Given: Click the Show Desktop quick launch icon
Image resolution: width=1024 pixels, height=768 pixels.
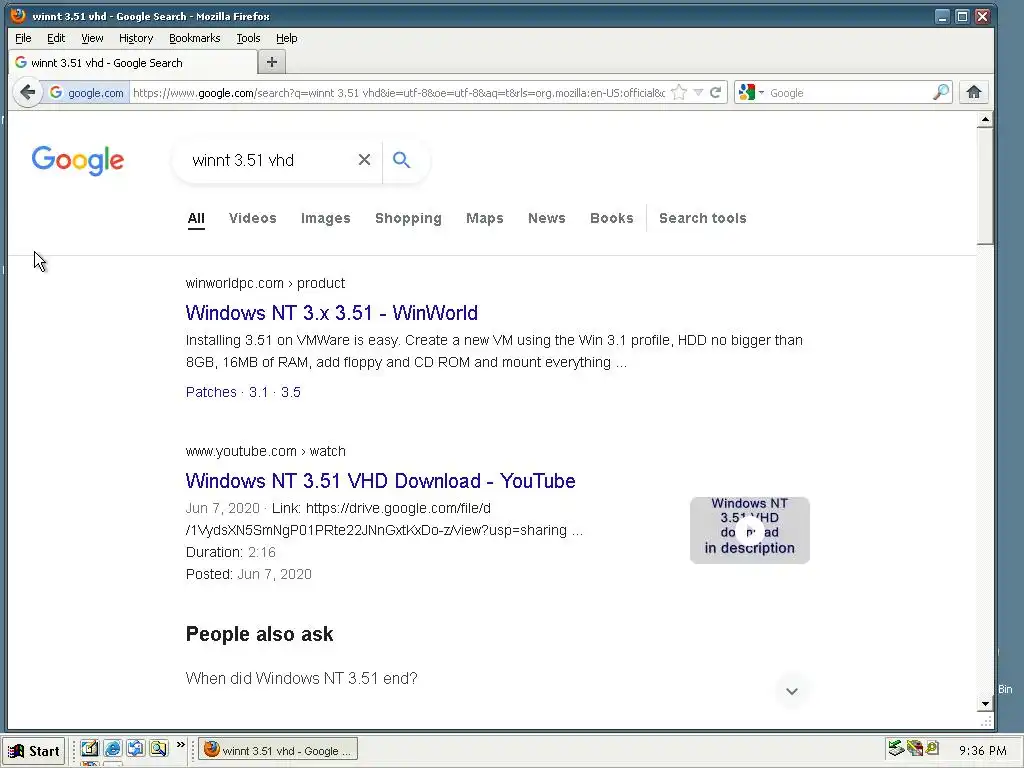Looking at the screenshot, I should click(x=89, y=748).
